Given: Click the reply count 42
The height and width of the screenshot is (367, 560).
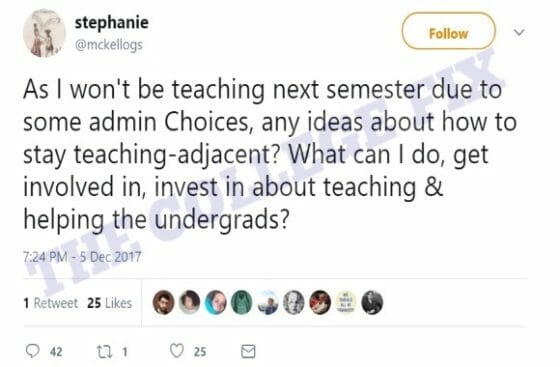Looking at the screenshot, I should [x=56, y=352].
